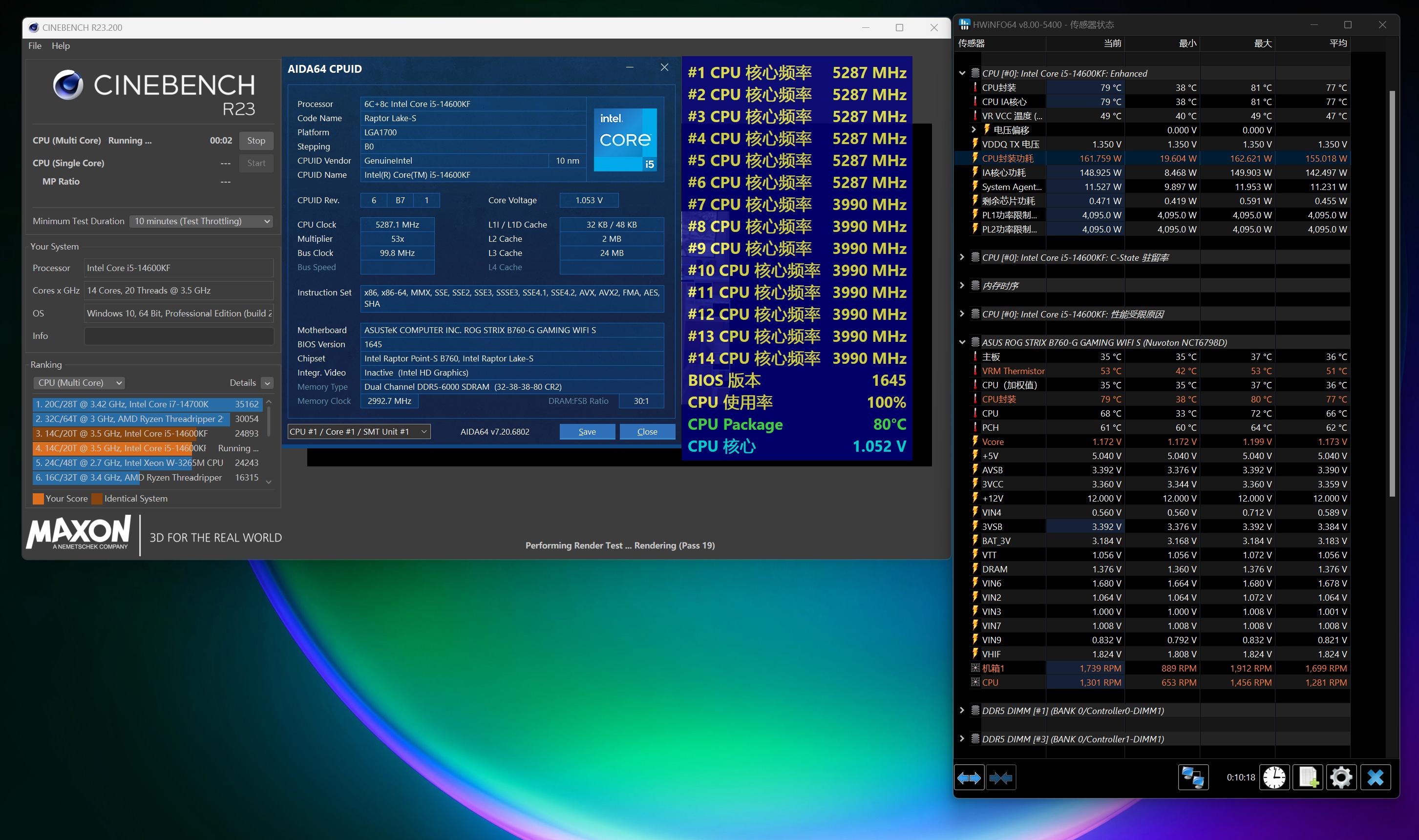The height and width of the screenshot is (840, 1419).
Task: Open HWiNFO remote network monitoring icon
Action: pyautogui.click(x=1193, y=778)
